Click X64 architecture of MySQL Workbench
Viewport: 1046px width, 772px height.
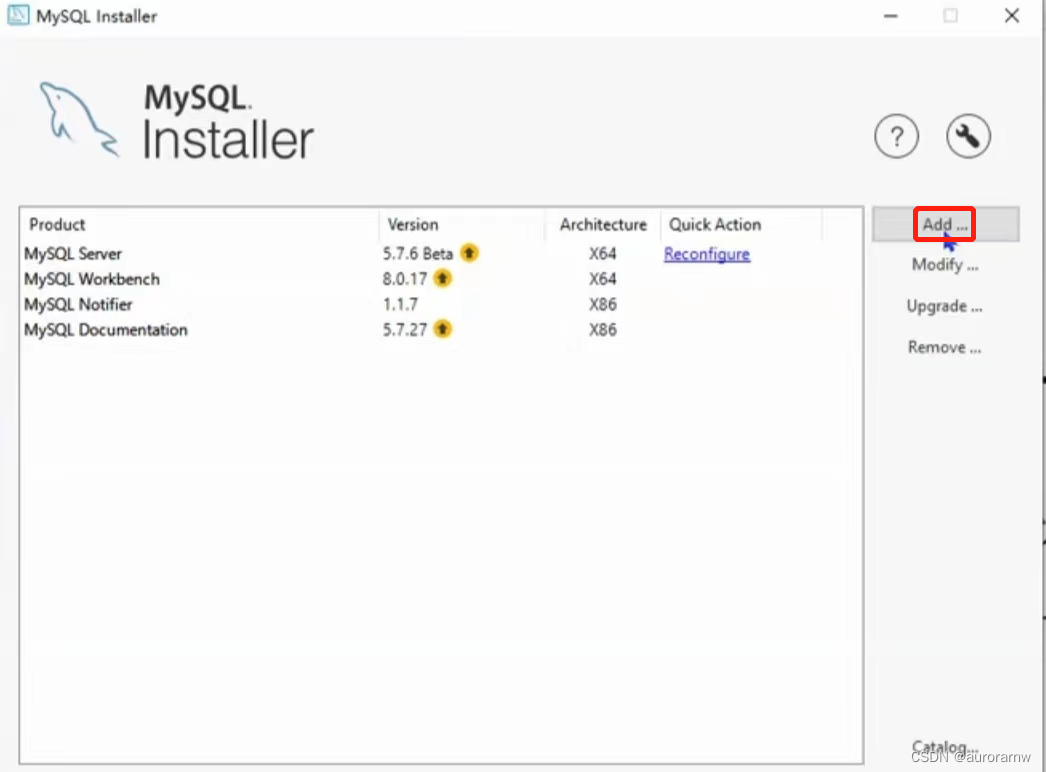[602, 279]
